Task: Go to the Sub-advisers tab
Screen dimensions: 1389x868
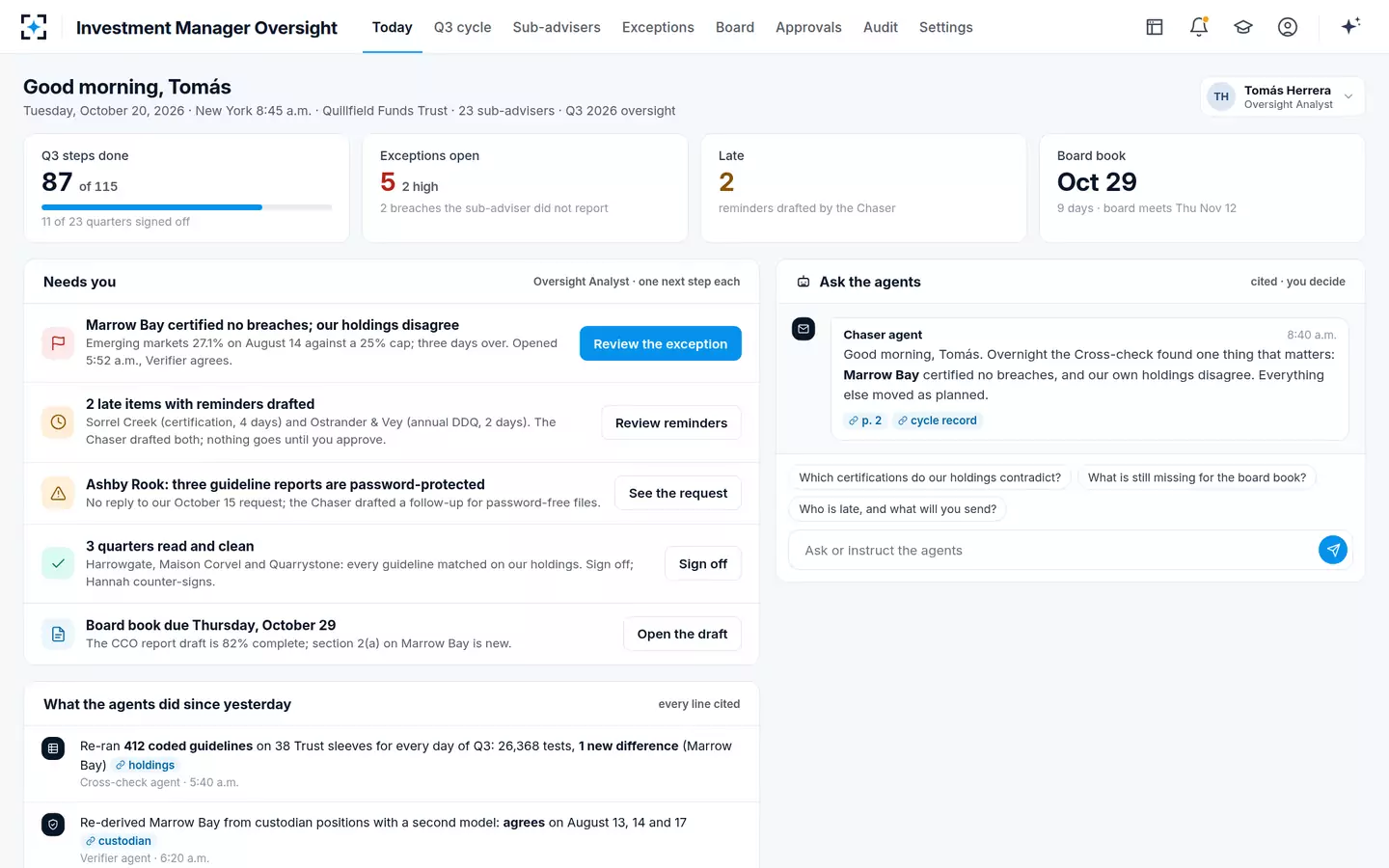Action: coord(557,27)
